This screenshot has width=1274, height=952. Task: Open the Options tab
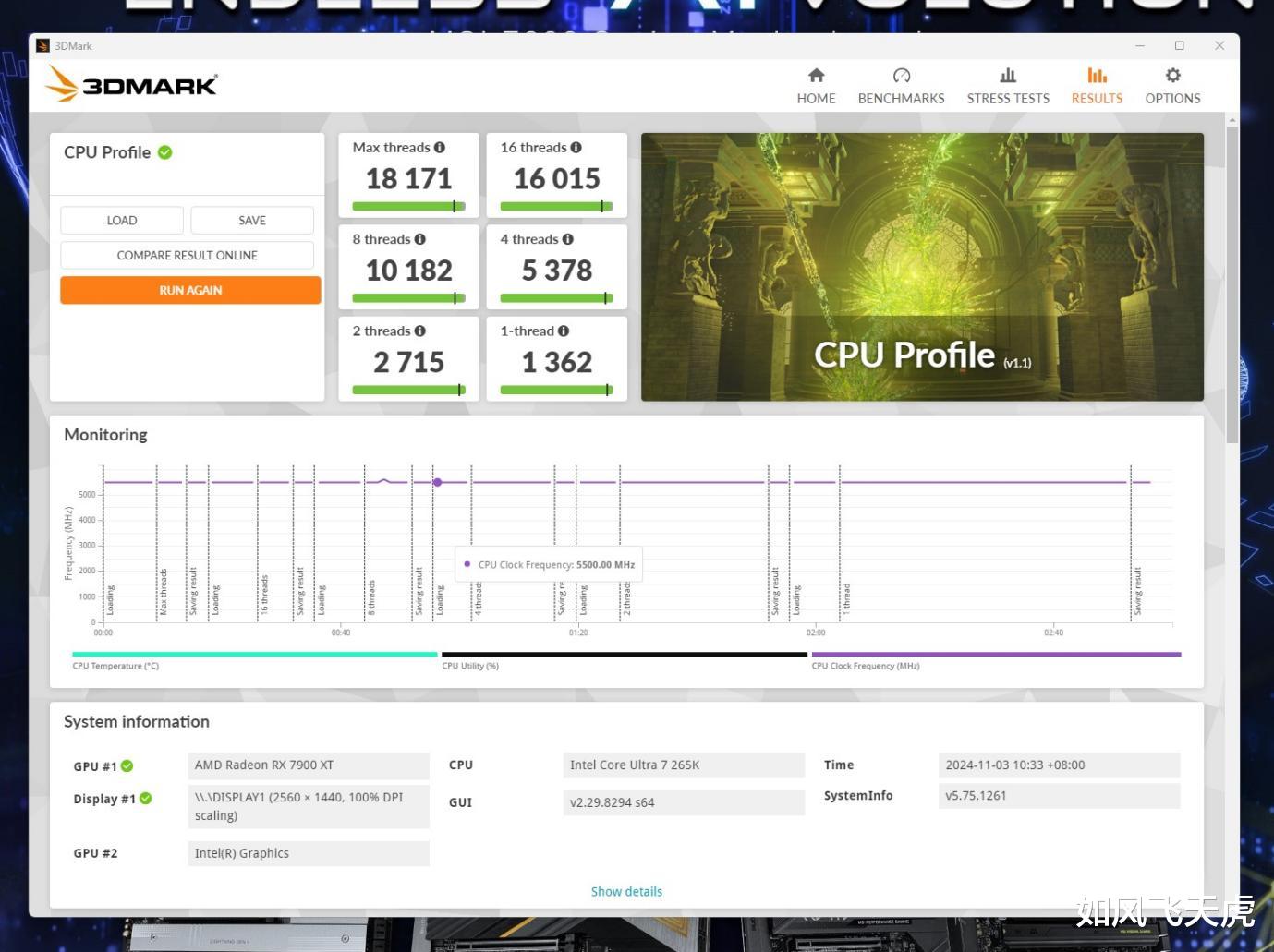coord(1172,86)
